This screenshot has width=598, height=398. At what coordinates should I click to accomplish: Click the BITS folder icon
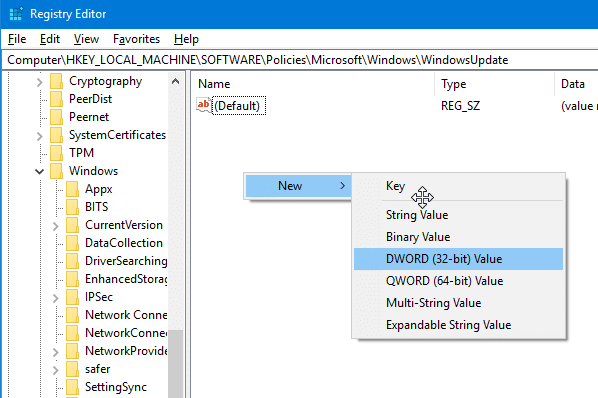point(72,207)
